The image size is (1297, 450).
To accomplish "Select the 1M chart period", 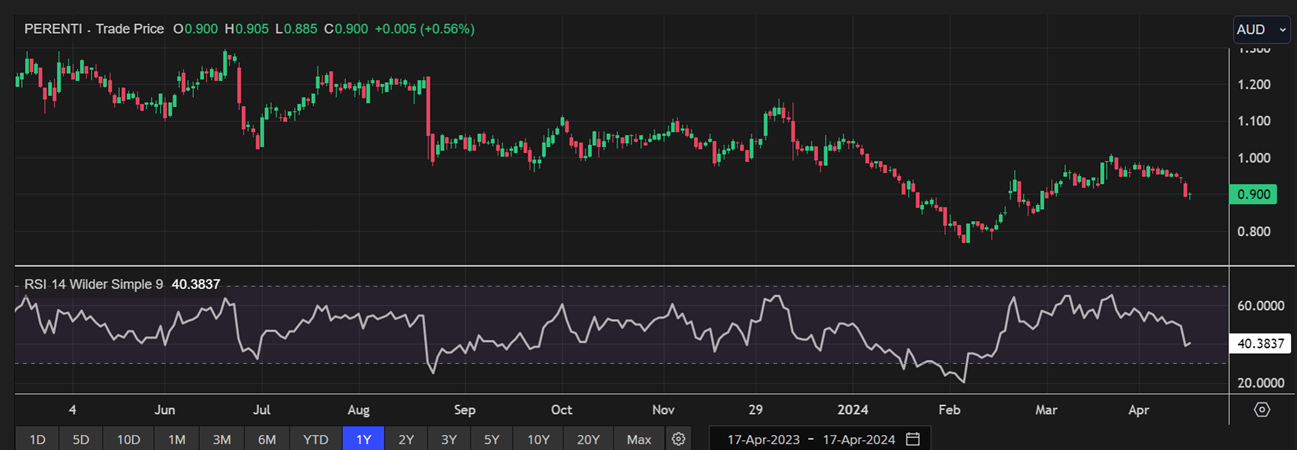I will click(176, 439).
